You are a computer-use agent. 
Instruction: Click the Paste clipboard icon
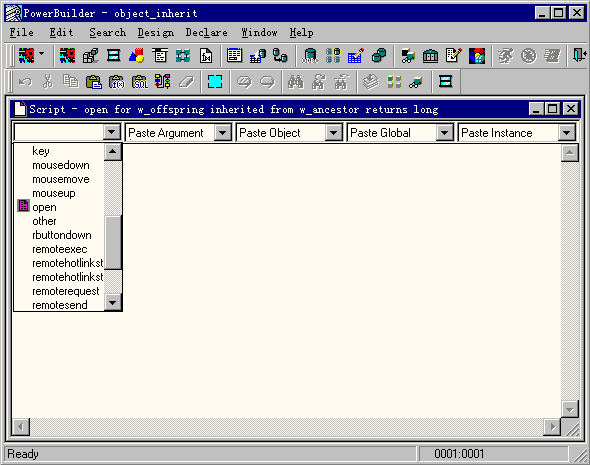pyautogui.click(x=94, y=82)
